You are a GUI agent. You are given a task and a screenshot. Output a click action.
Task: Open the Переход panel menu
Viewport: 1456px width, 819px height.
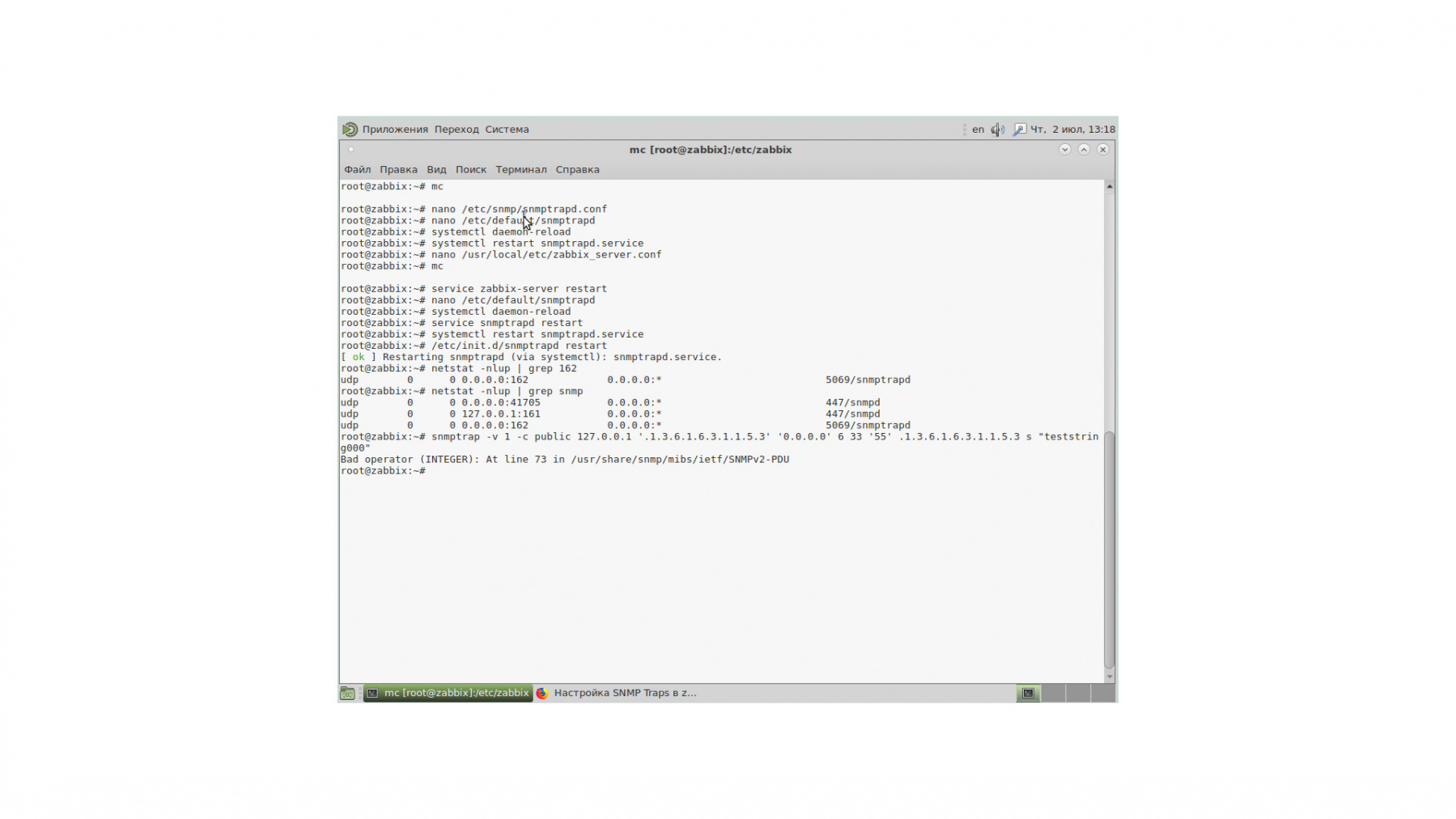pos(456,129)
